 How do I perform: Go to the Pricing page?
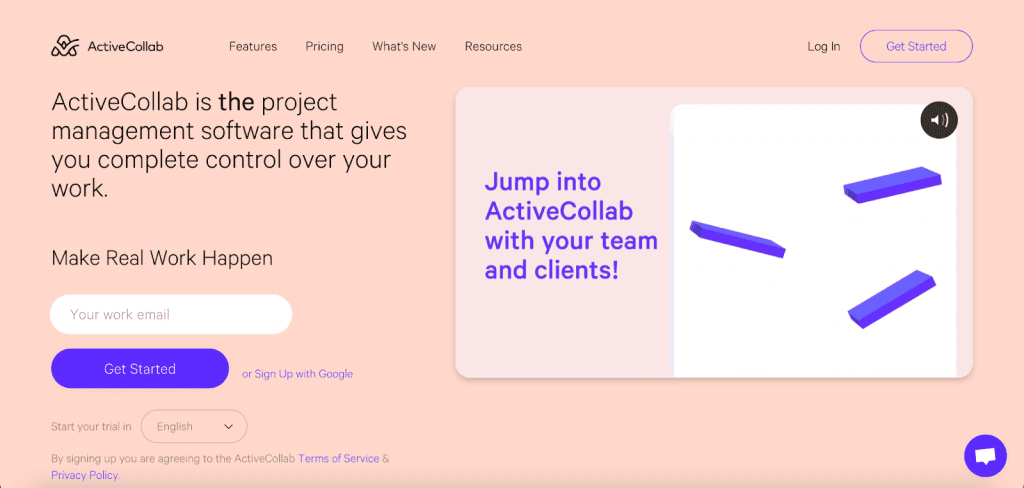click(325, 46)
